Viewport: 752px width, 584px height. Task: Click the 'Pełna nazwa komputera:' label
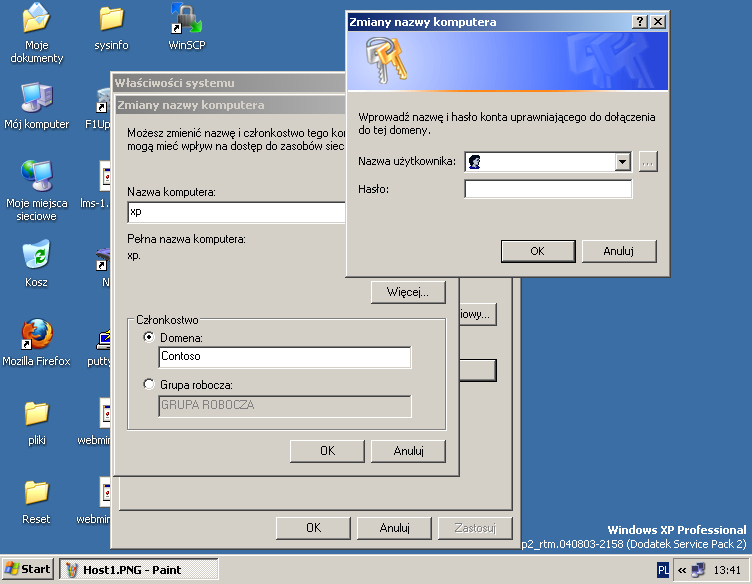click(186, 239)
